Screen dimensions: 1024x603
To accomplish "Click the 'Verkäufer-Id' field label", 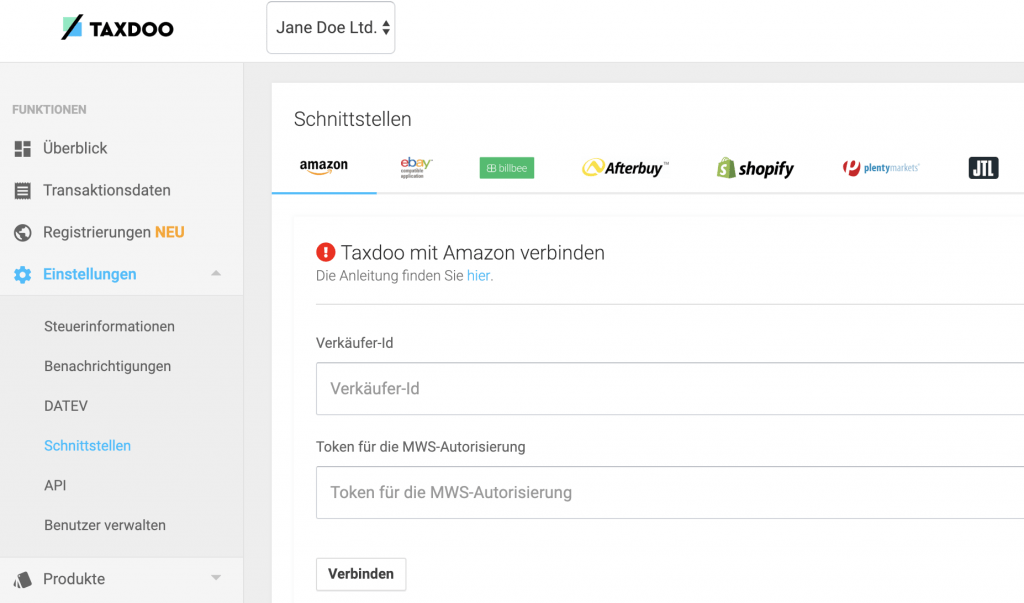I will tap(355, 343).
